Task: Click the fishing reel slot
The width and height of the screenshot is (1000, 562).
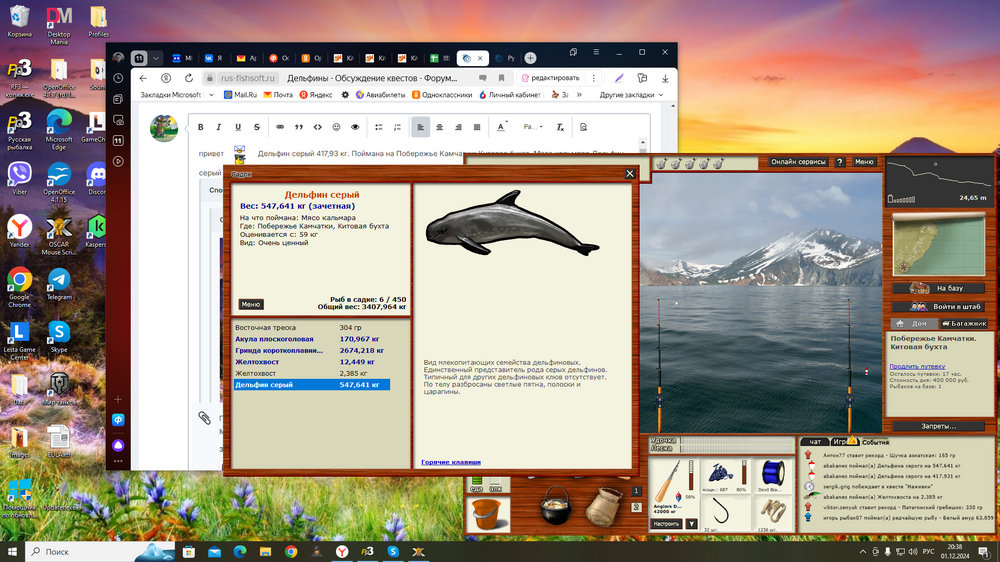Action: (x=718, y=473)
